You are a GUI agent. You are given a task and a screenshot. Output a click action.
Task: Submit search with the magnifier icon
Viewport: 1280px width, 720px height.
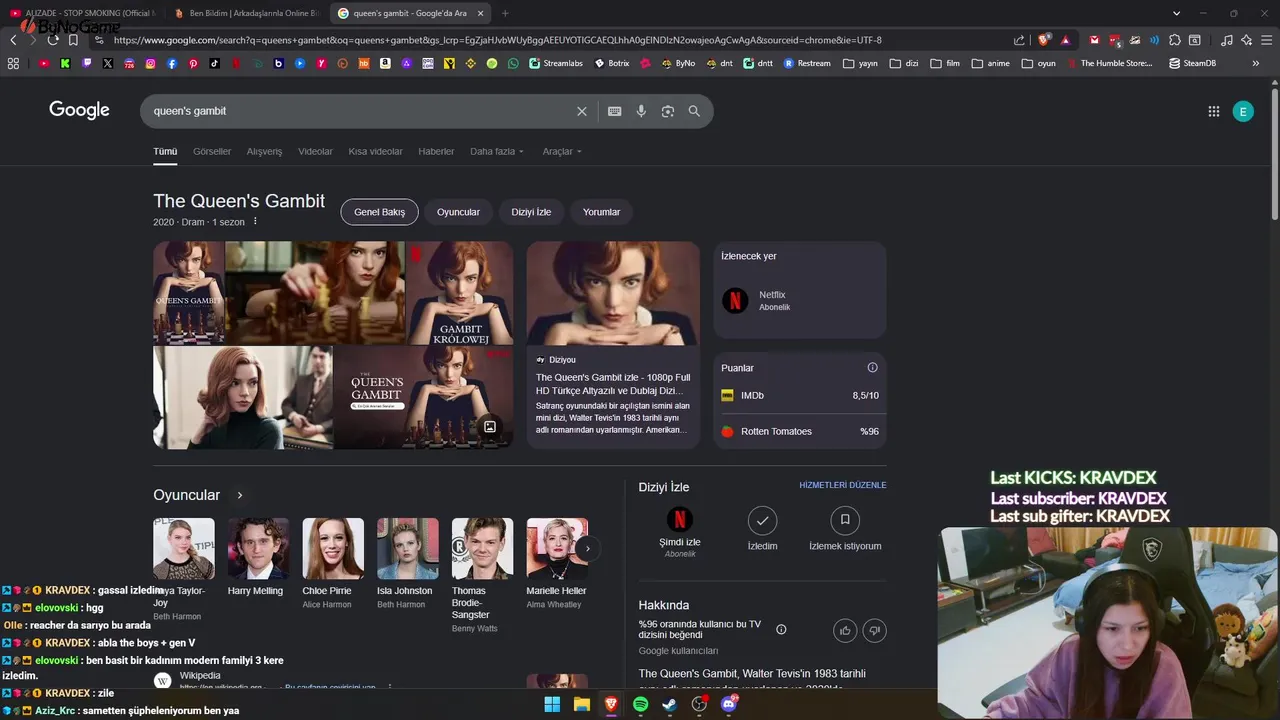pos(694,111)
